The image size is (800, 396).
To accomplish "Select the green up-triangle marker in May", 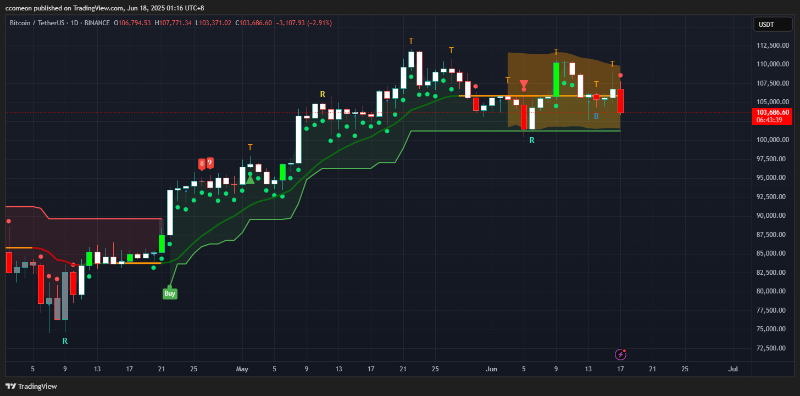I will (x=250, y=179).
